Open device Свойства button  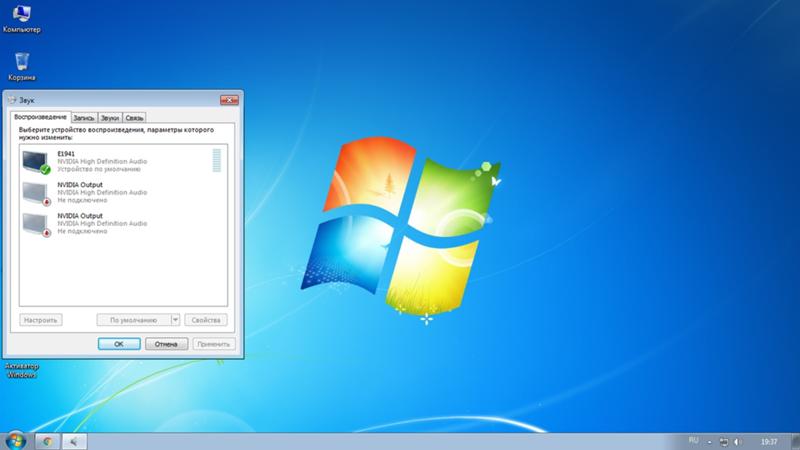(x=206, y=320)
